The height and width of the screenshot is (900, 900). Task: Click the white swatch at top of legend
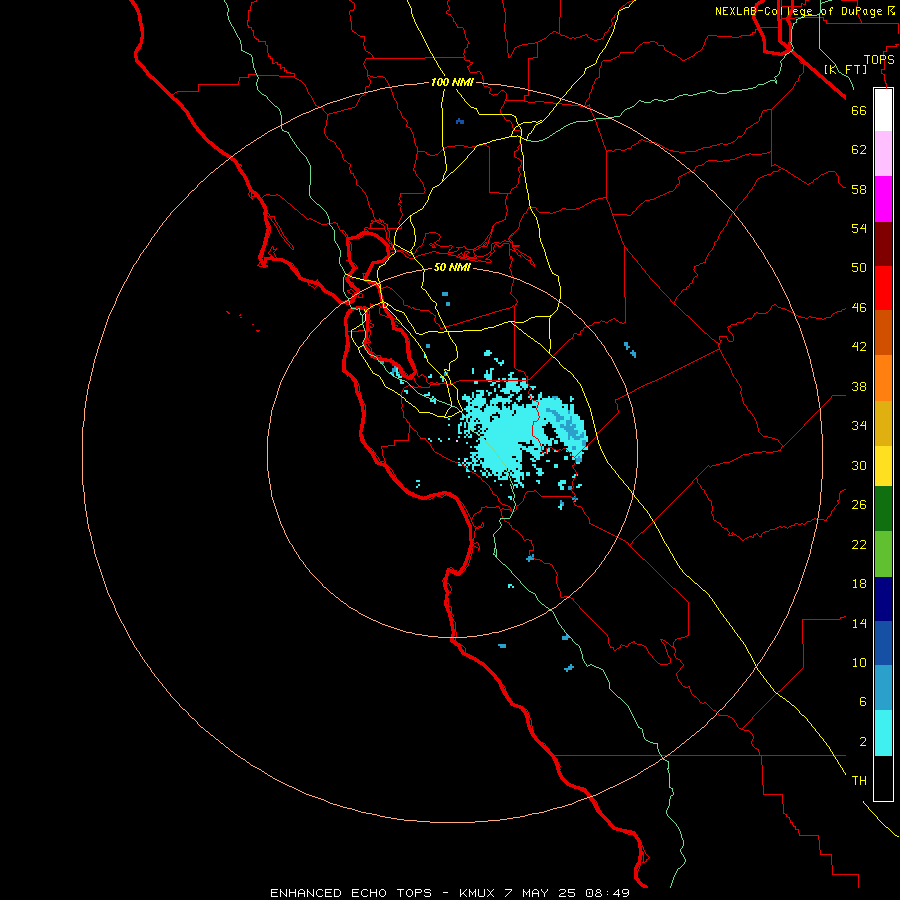[883, 110]
